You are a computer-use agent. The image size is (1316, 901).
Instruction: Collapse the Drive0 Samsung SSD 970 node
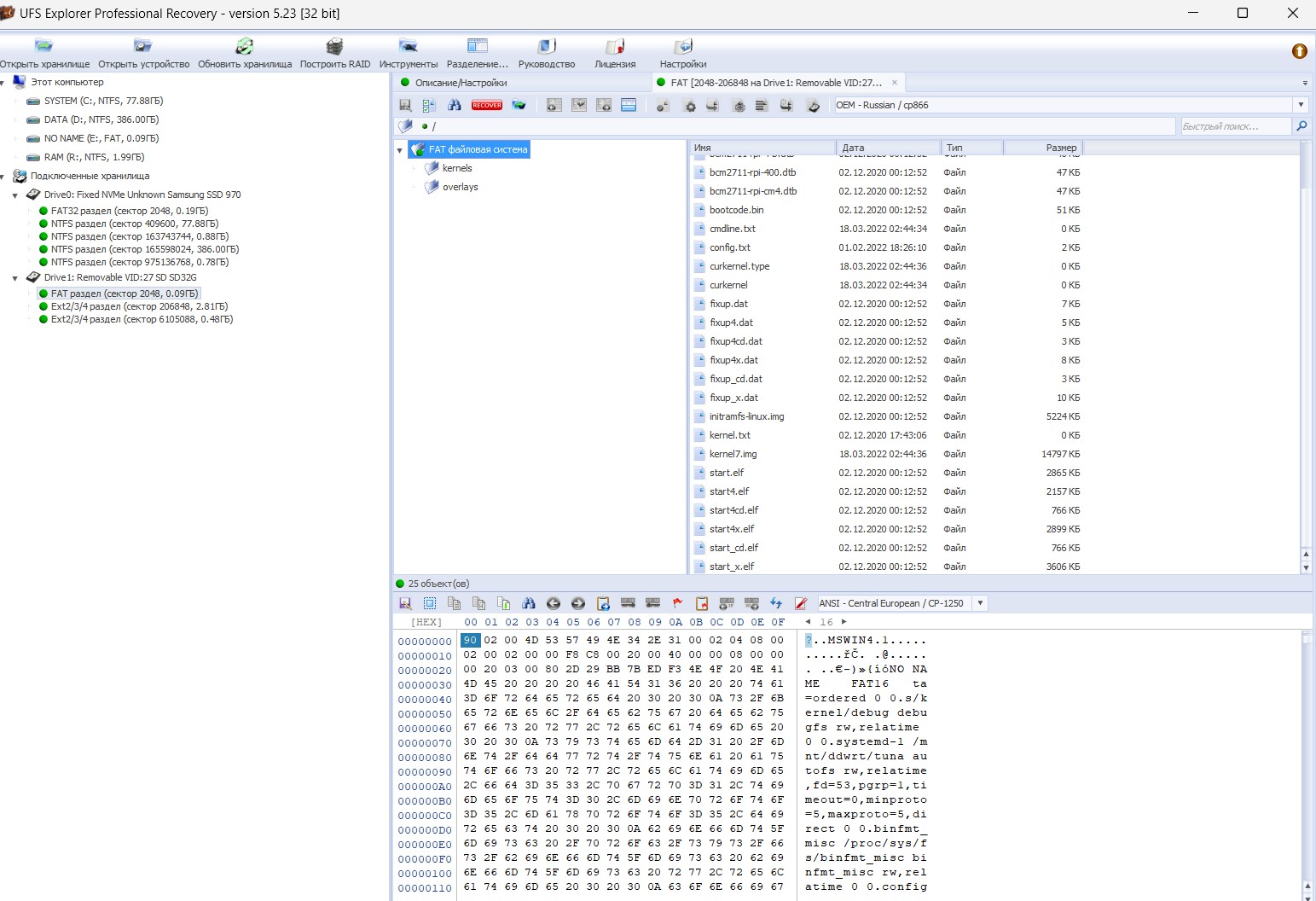tap(14, 195)
